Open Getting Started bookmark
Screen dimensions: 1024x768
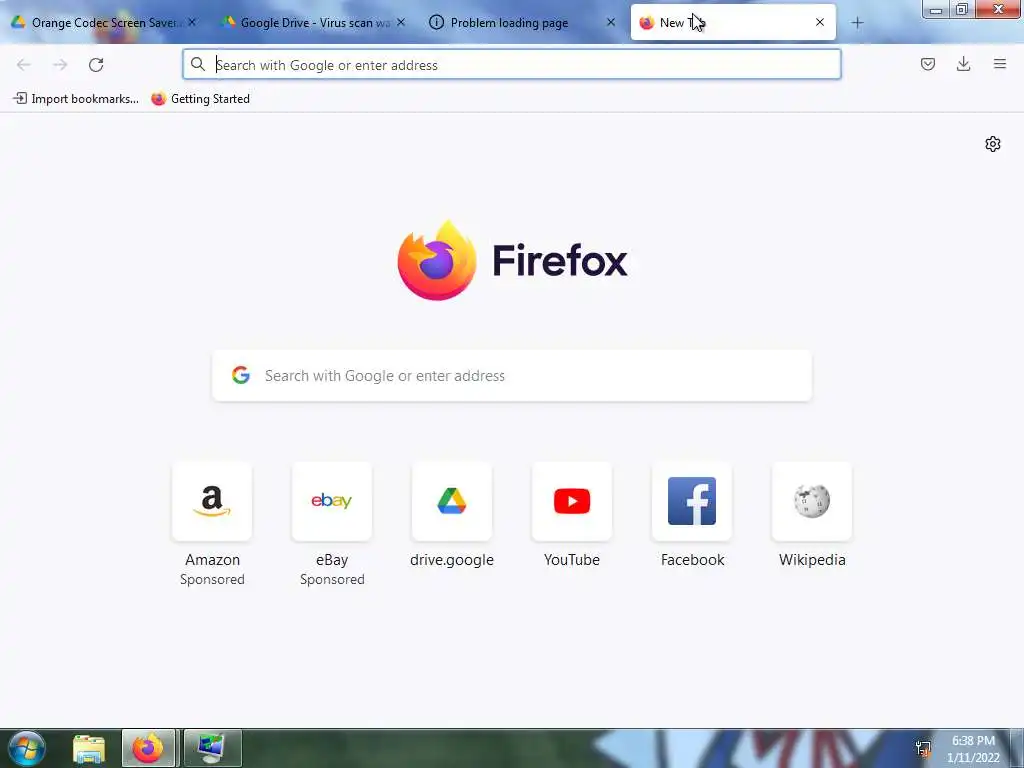click(x=200, y=99)
